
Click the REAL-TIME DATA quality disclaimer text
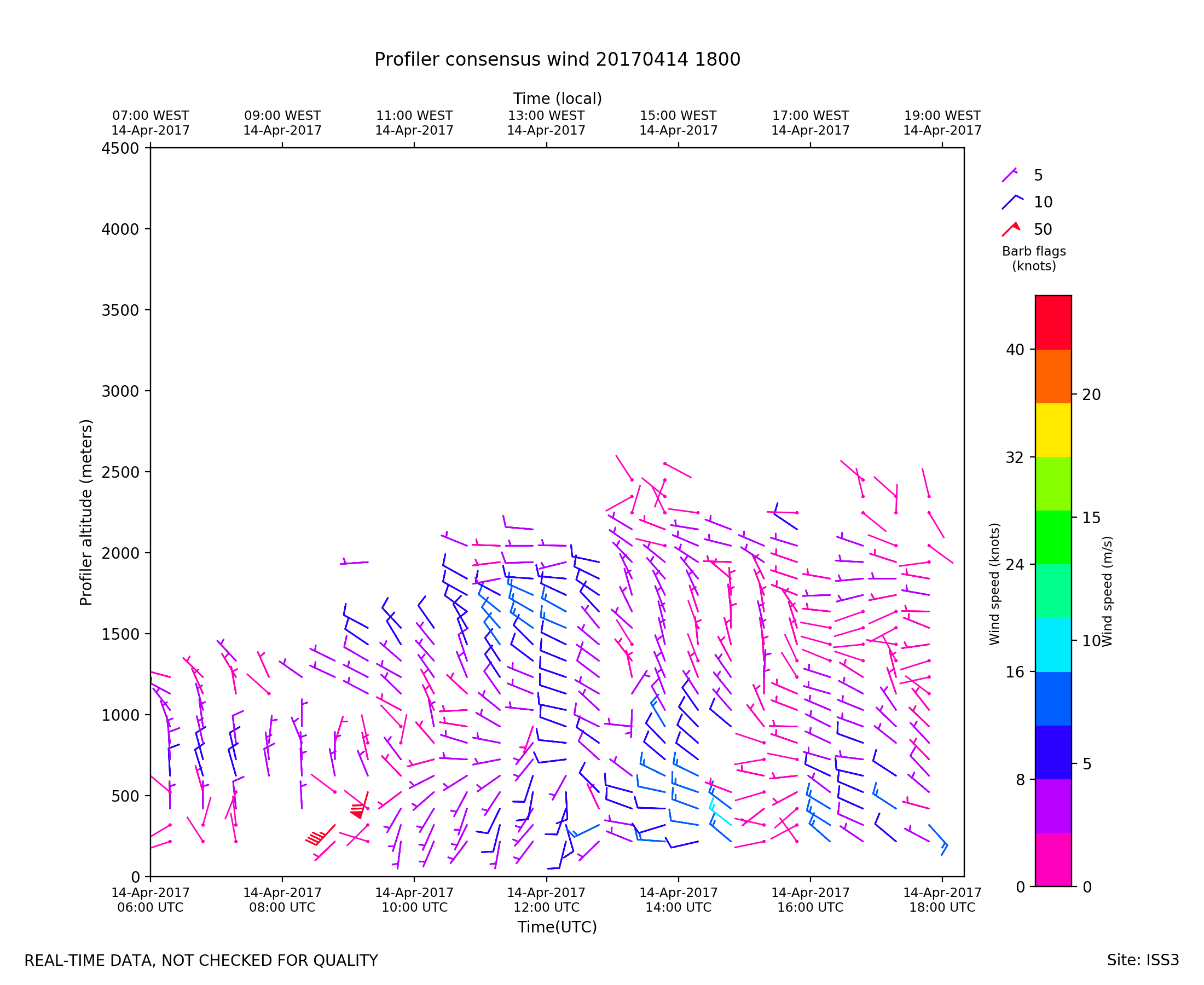point(201,960)
